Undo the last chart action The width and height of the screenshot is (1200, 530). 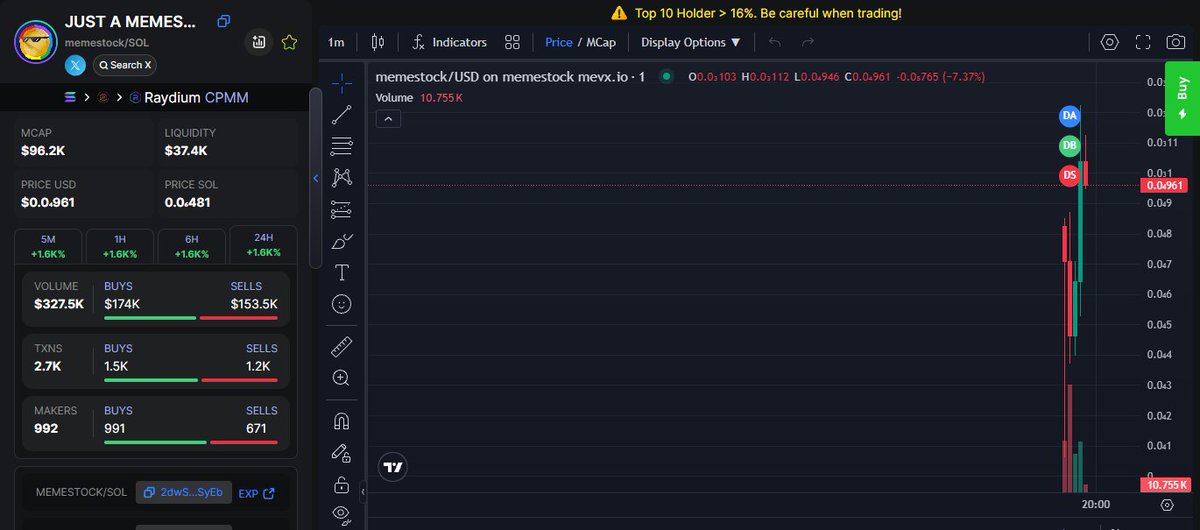[775, 42]
